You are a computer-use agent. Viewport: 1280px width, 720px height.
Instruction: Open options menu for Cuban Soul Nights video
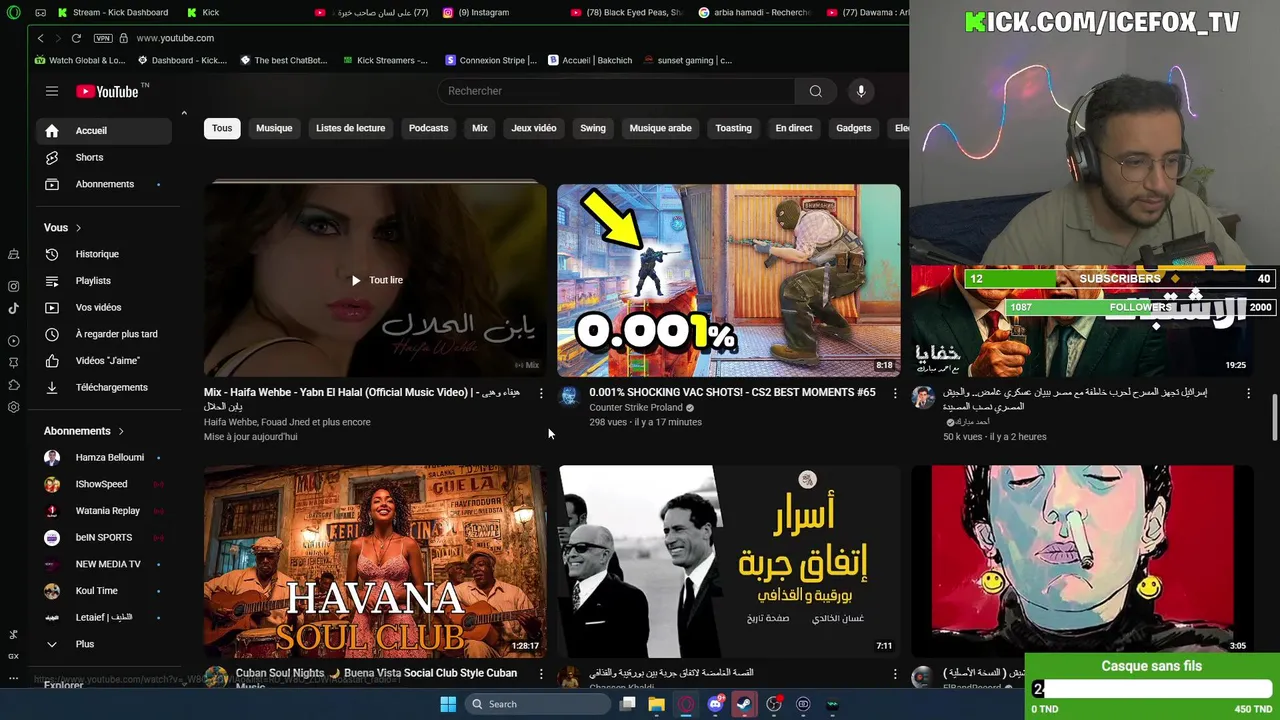[541, 675]
